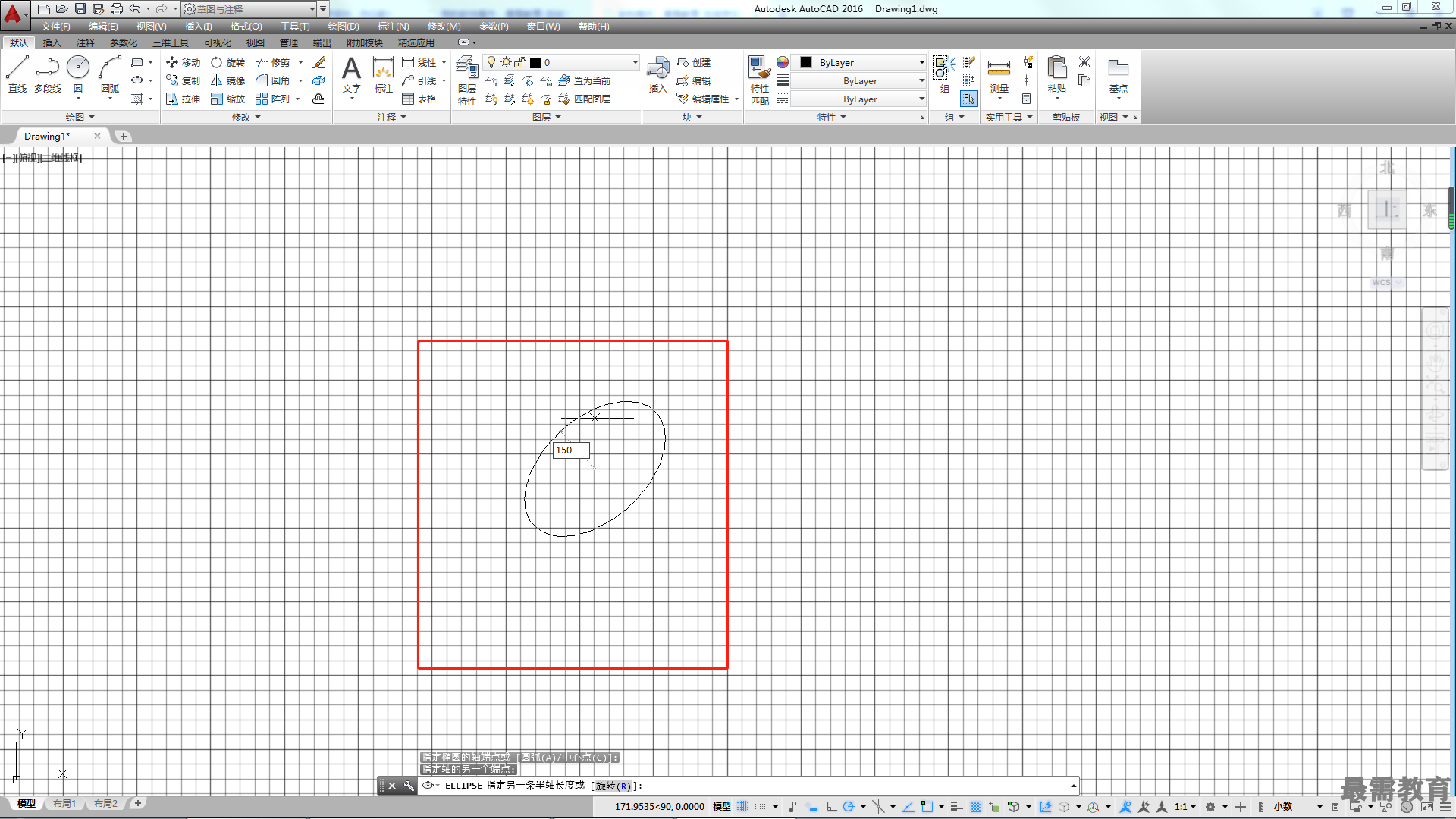Click the 旋转(R) option in command line

pos(613,786)
